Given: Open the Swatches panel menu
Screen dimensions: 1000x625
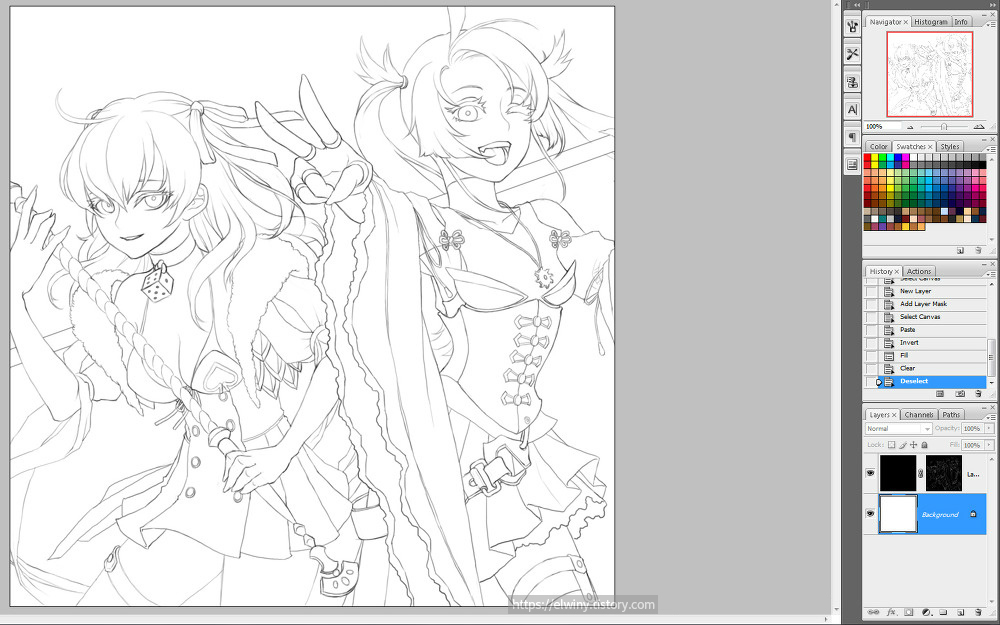Looking at the screenshot, I should (x=992, y=149).
